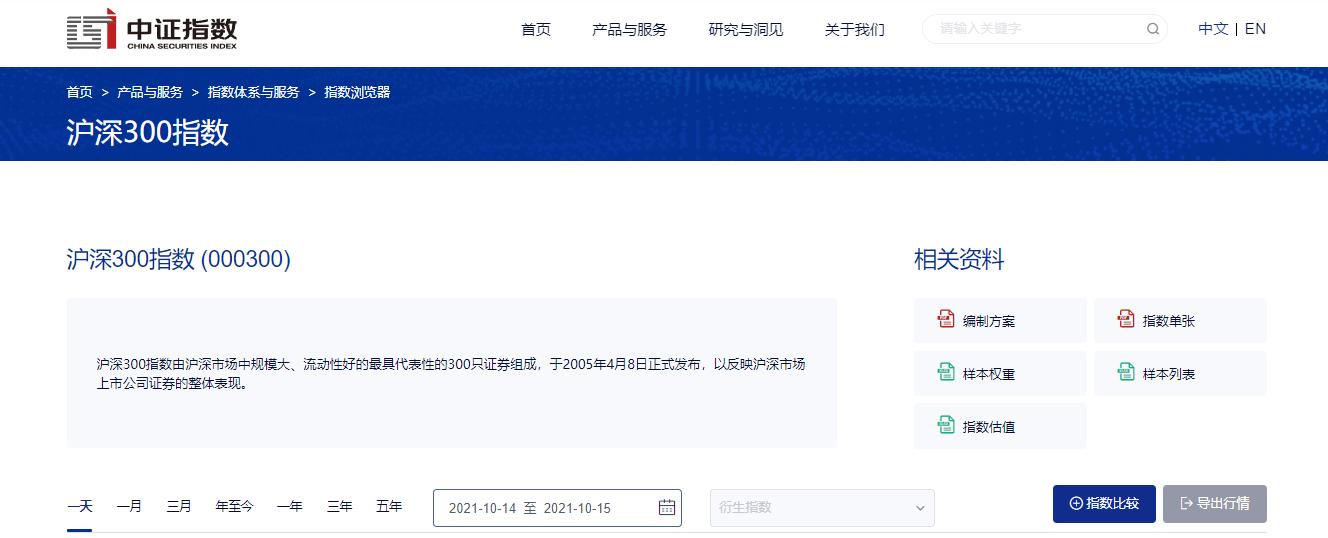This screenshot has width=1328, height=538.
Task: Select the 一天 time range tab
Action: click(x=79, y=507)
